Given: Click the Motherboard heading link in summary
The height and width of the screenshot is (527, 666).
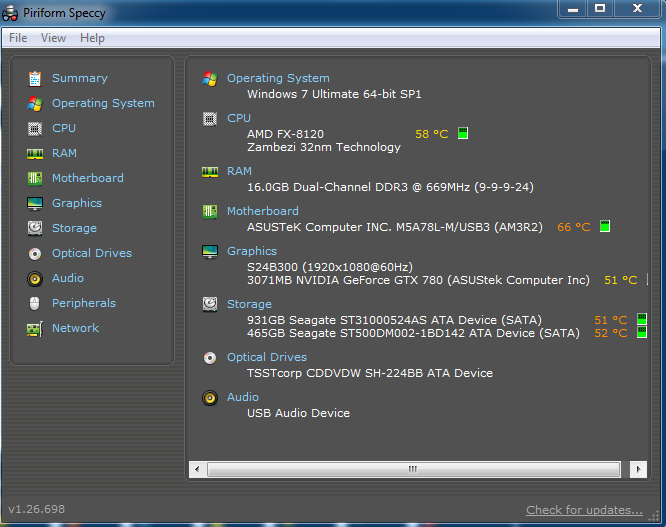Looking at the screenshot, I should 263,211.
